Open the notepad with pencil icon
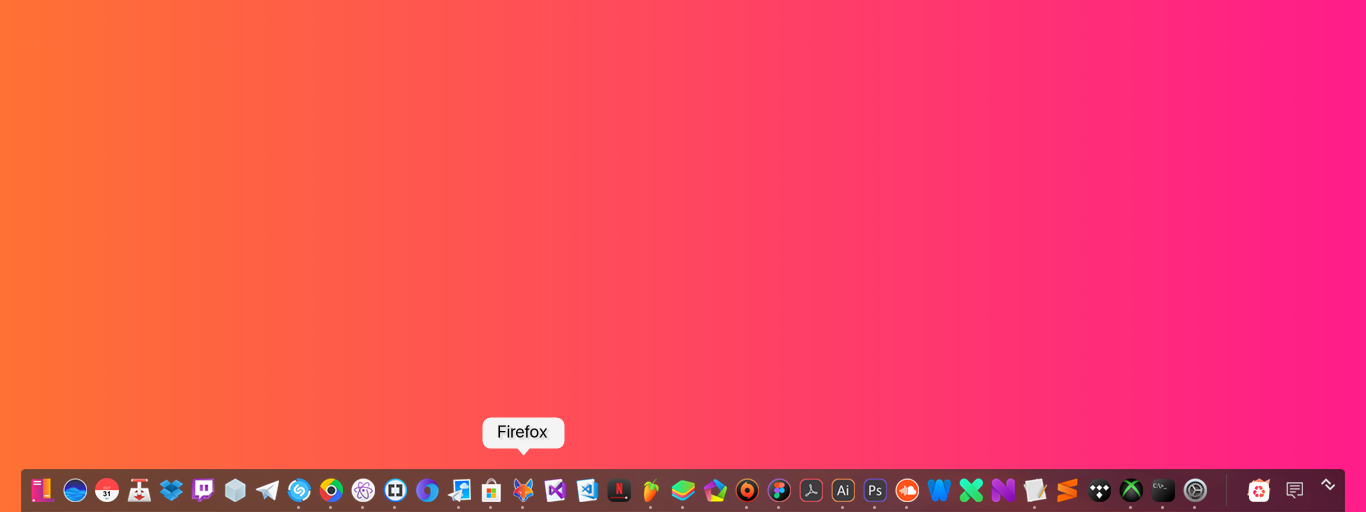Viewport: 1366px width, 512px height. tap(1035, 490)
